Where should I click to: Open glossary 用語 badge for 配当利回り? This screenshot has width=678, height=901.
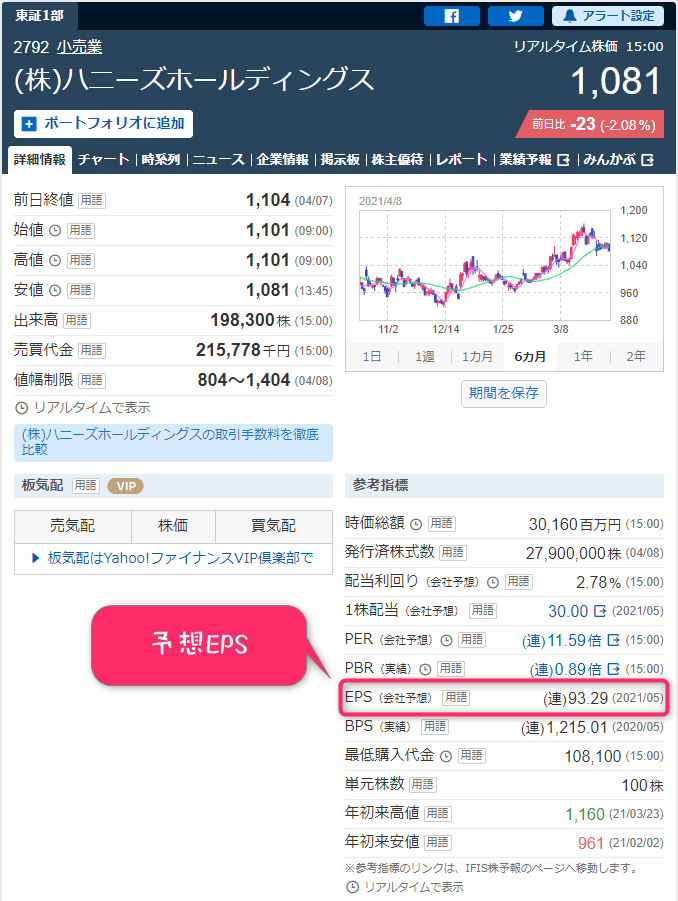[518, 582]
